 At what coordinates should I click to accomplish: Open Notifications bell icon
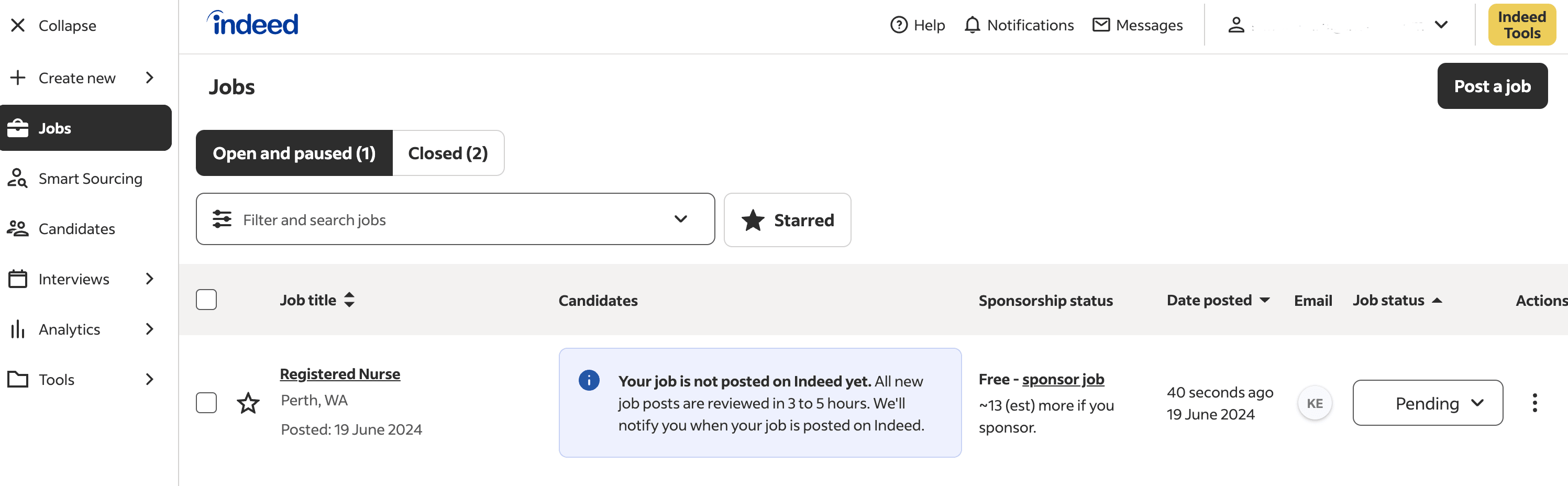coord(972,25)
